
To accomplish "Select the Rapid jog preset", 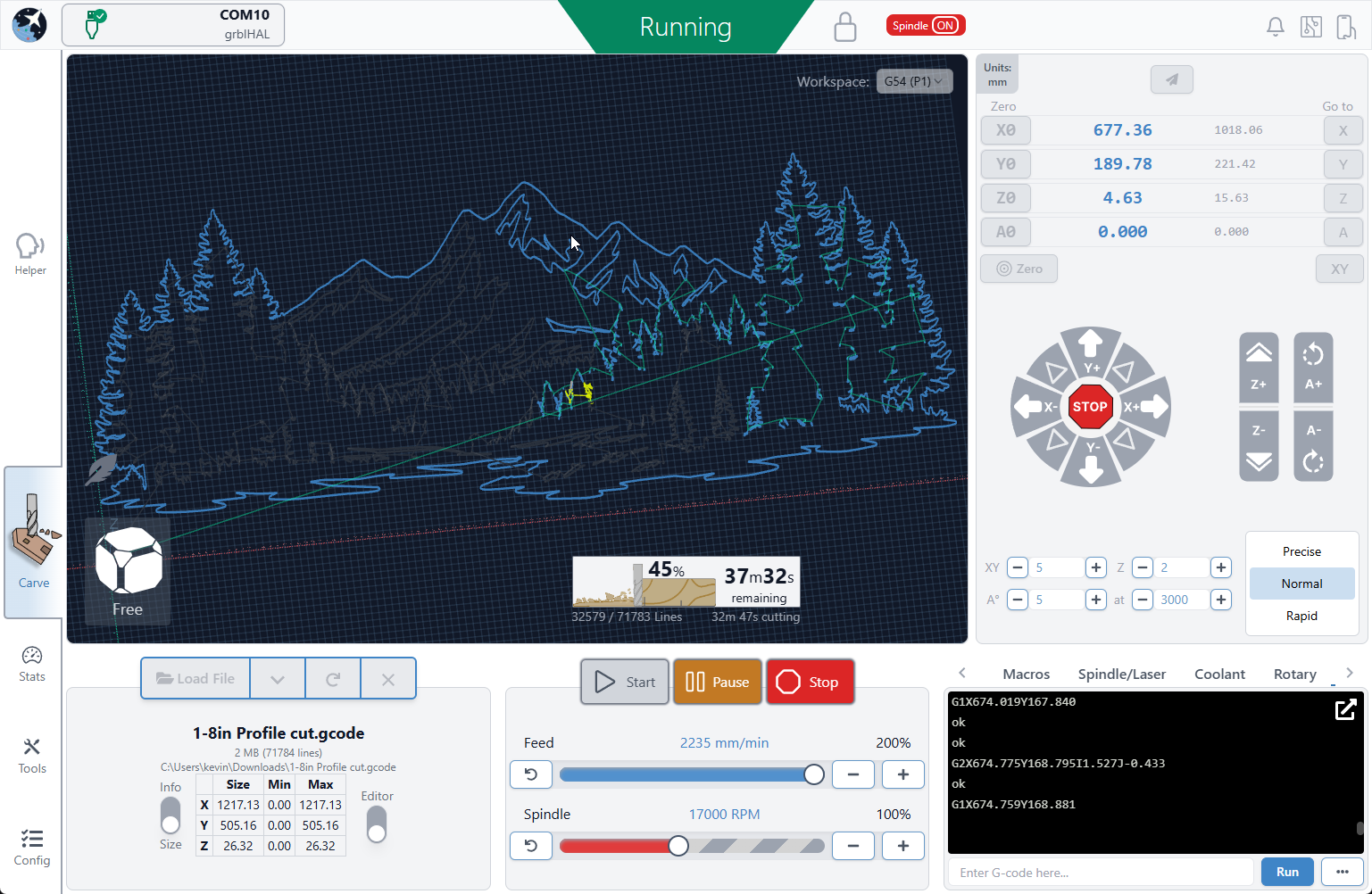I will click(x=1301, y=616).
